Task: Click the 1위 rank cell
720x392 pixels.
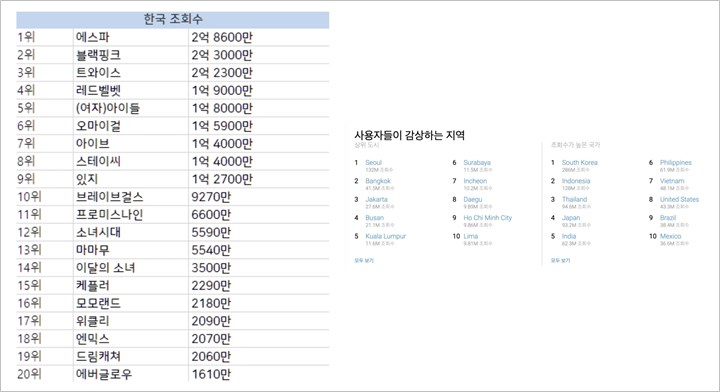Action: (45, 37)
